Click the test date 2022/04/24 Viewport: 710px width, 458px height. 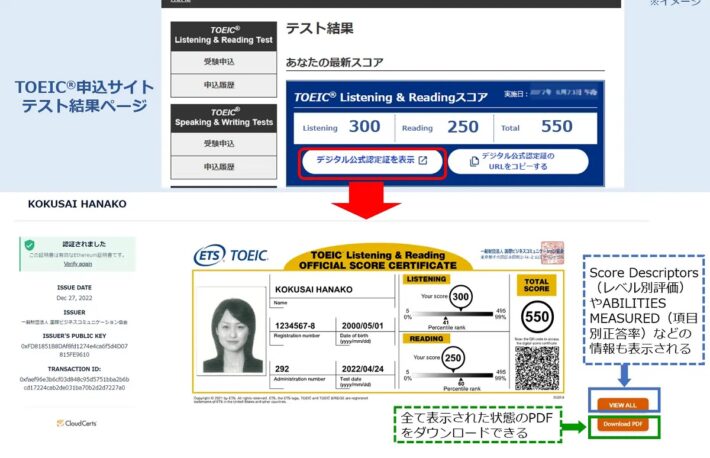362,369
